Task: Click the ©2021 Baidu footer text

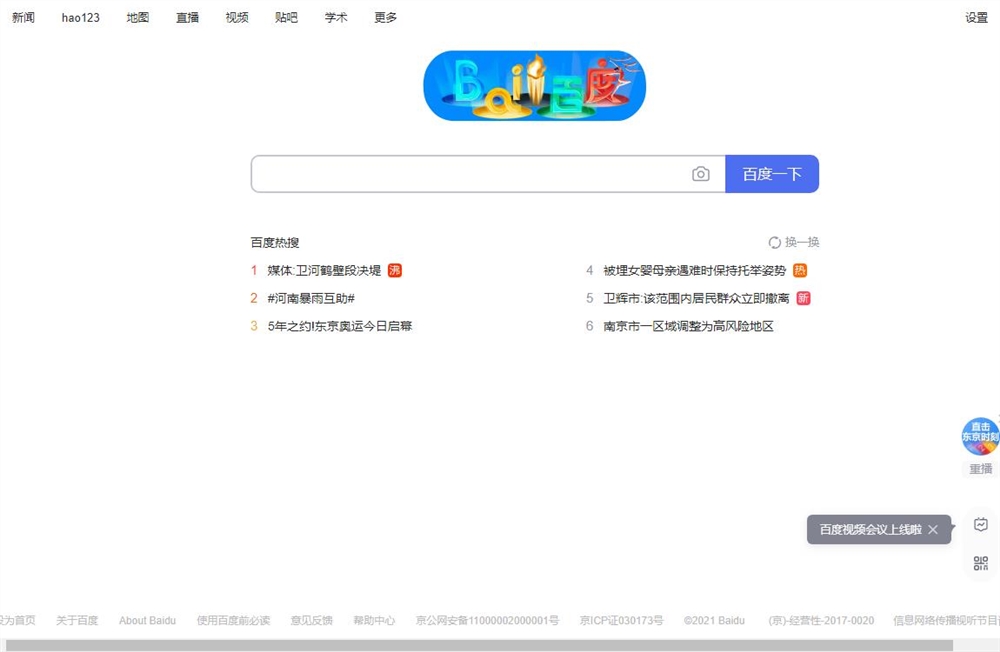Action: click(714, 620)
